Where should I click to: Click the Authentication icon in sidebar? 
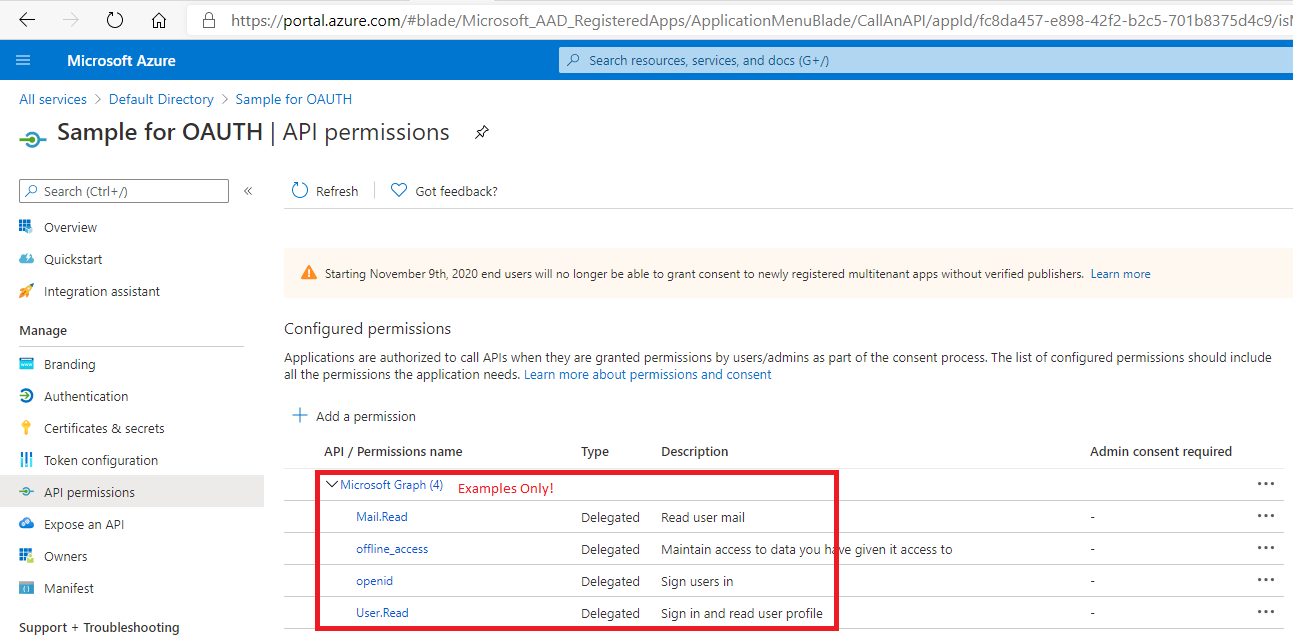tap(26, 396)
